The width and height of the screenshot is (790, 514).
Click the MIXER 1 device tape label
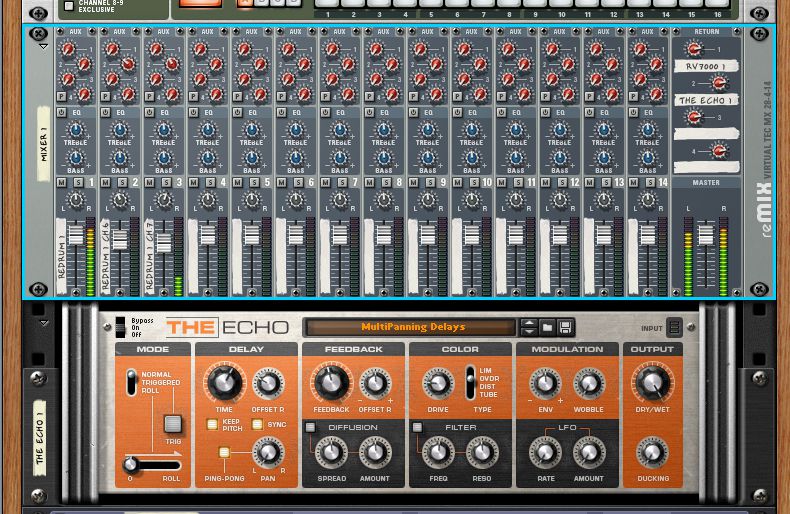pyautogui.click(x=44, y=143)
